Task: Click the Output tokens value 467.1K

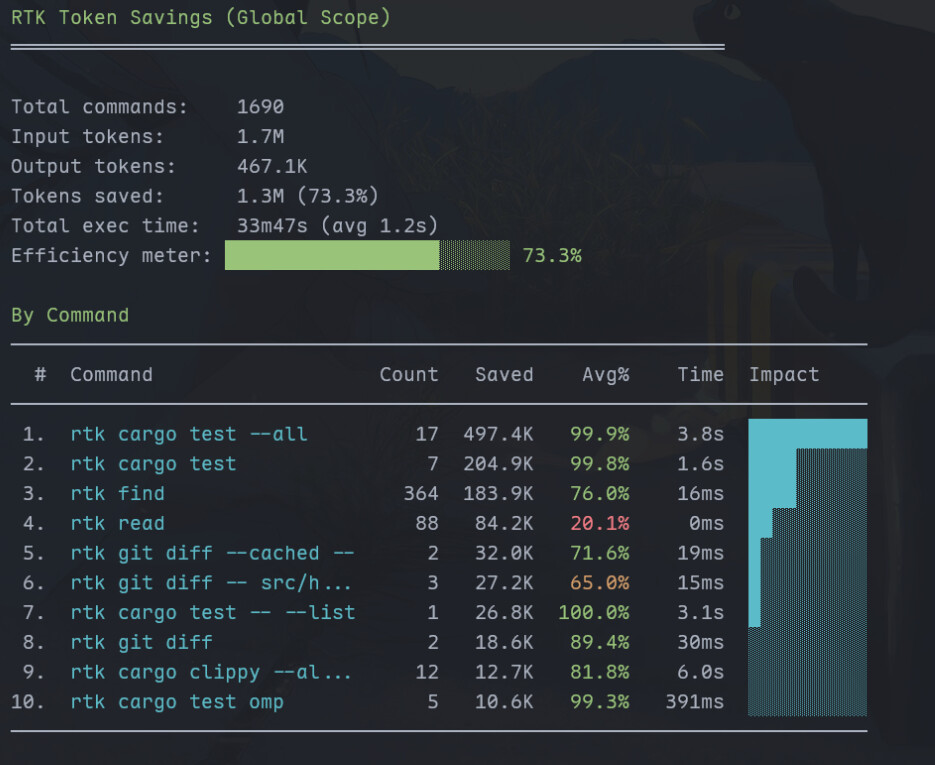Action: coord(273,166)
